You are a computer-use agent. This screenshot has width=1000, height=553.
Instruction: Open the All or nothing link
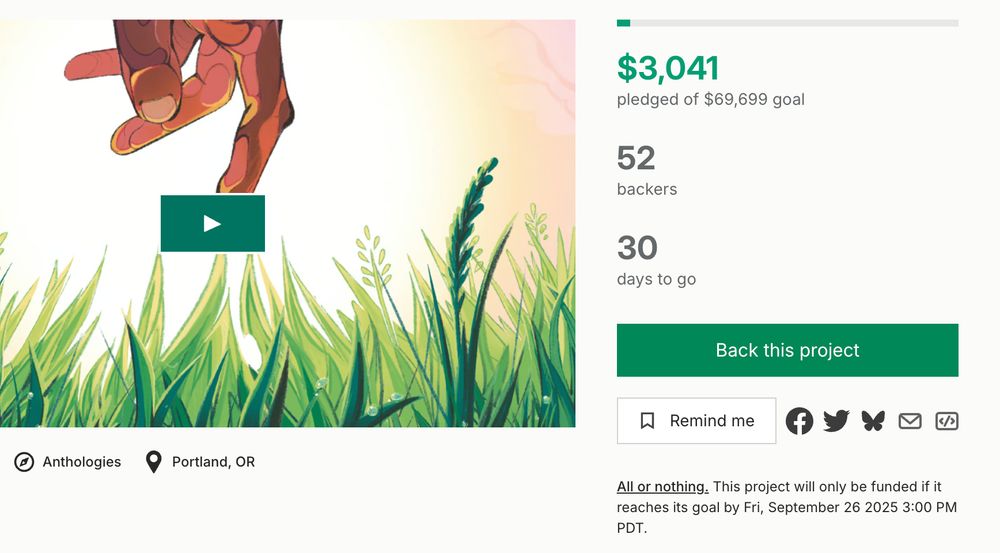662,487
